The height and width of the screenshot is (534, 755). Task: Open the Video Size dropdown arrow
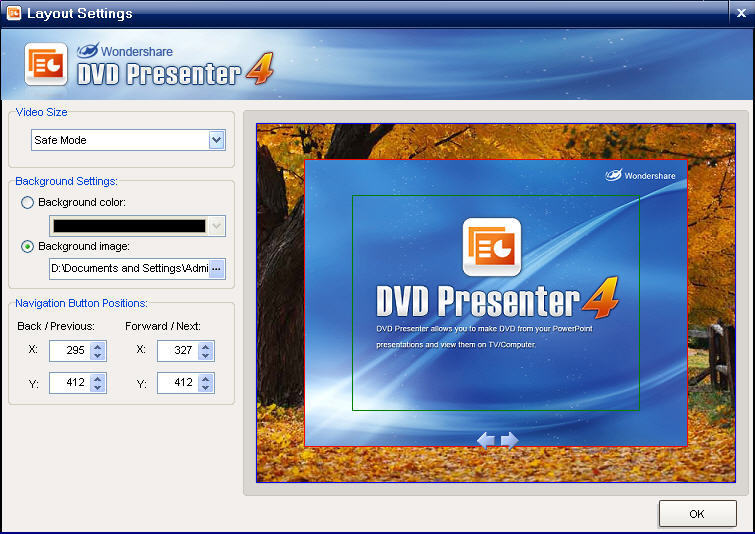pos(217,140)
